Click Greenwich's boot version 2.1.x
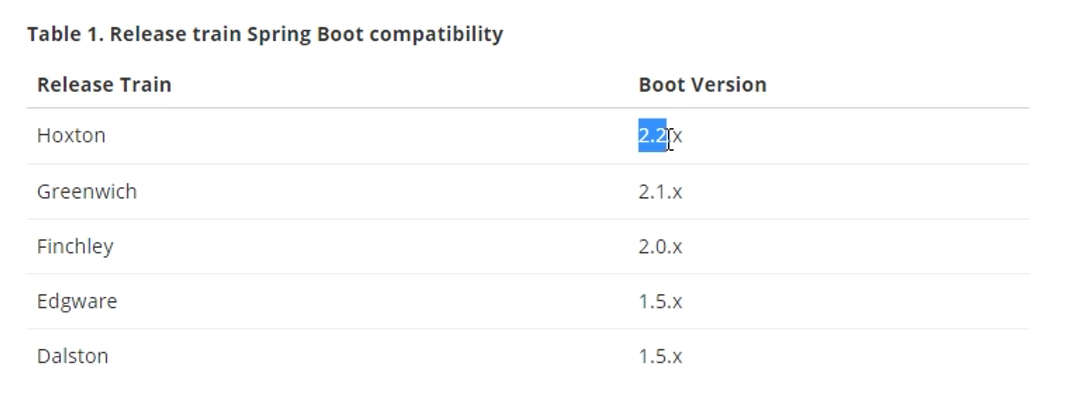The image size is (1085, 404). coord(660,191)
